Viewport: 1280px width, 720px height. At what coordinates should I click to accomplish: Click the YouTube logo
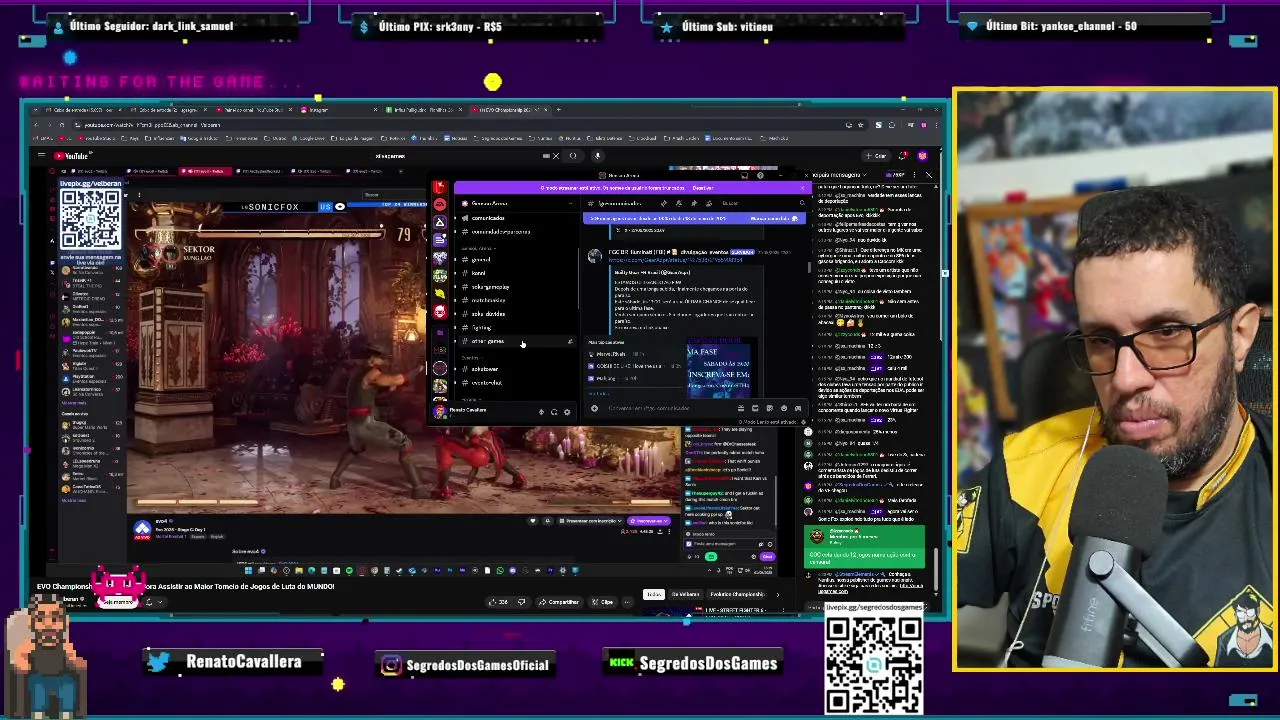(73, 156)
